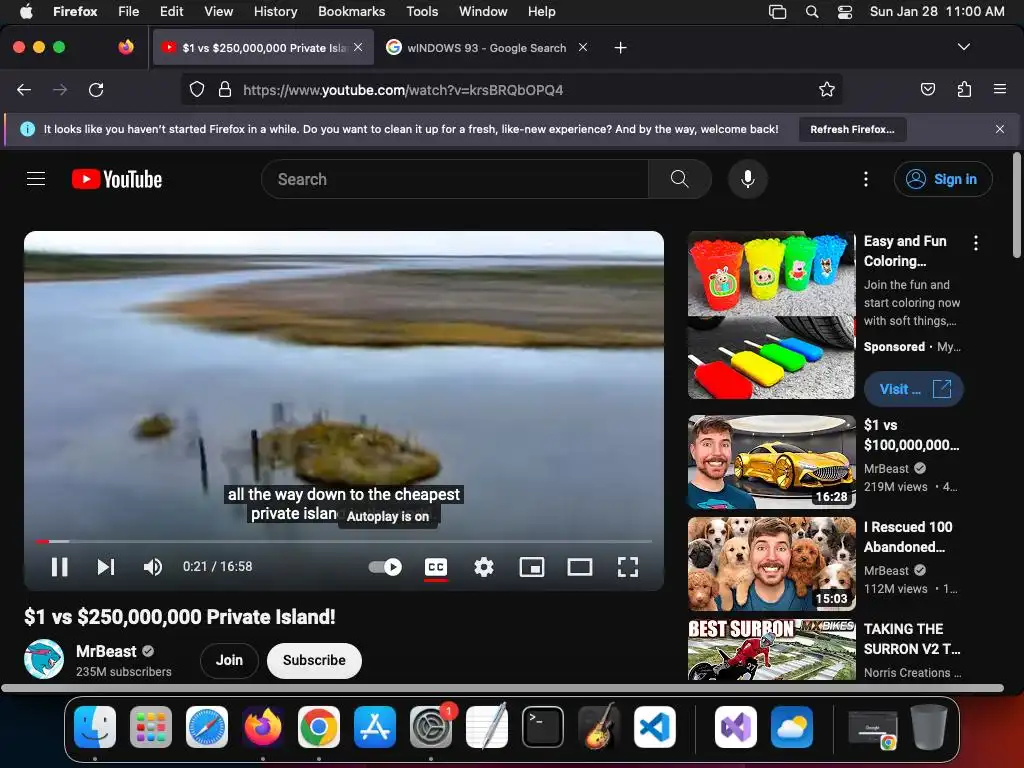Open the MrBeast channel name link
1024x768 pixels.
[106, 651]
